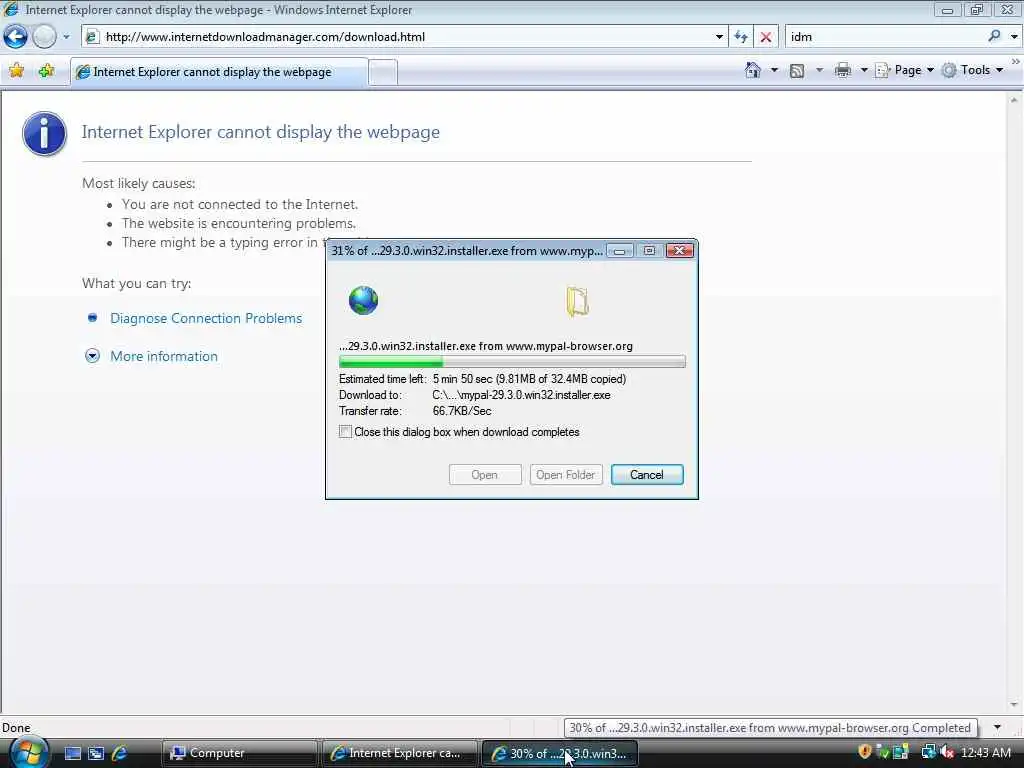The image size is (1024, 768).
Task: Click the 12:43 AM system clock
Action: point(986,753)
